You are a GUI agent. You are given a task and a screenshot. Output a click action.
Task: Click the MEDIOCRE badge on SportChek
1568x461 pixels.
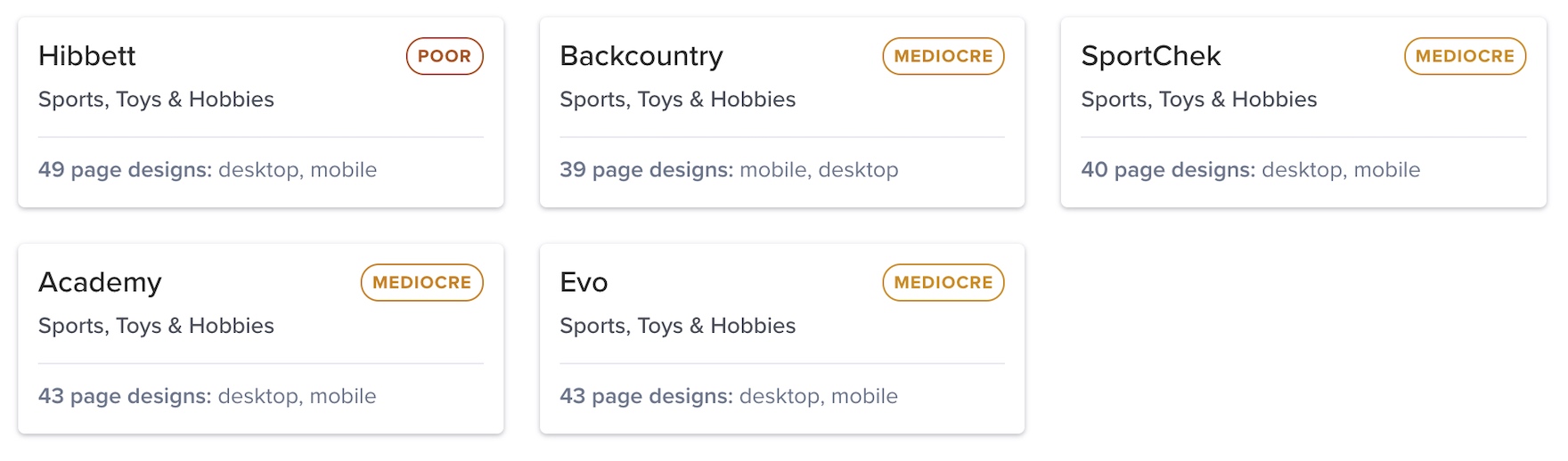tap(1465, 56)
